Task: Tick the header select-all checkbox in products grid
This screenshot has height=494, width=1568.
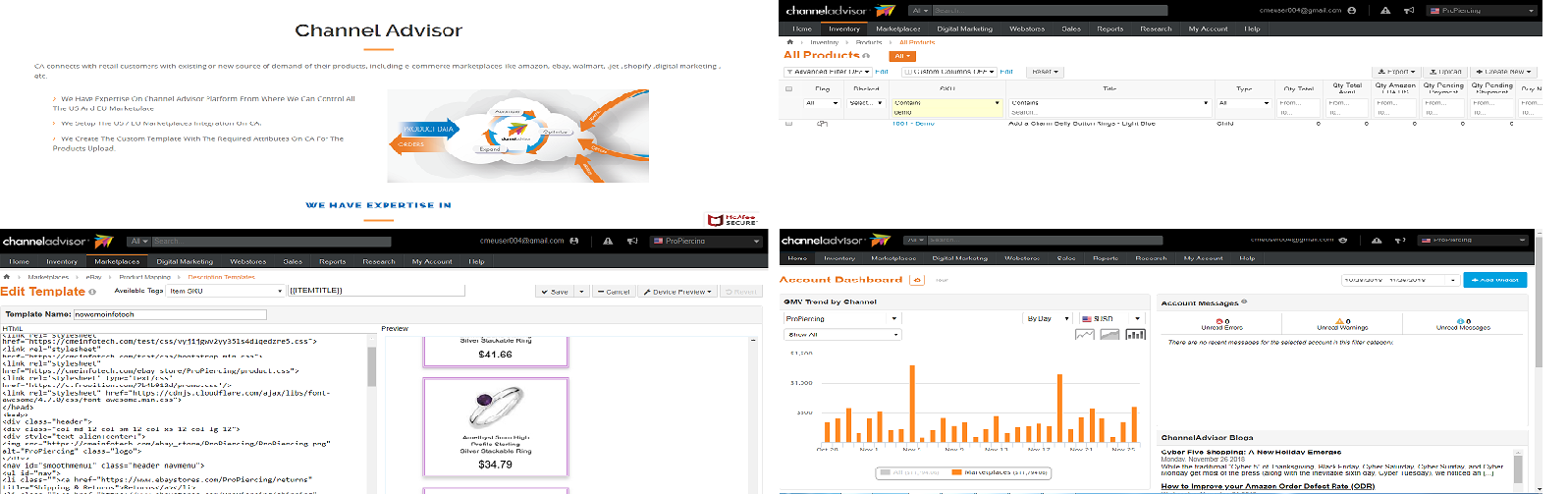Action: [x=788, y=88]
